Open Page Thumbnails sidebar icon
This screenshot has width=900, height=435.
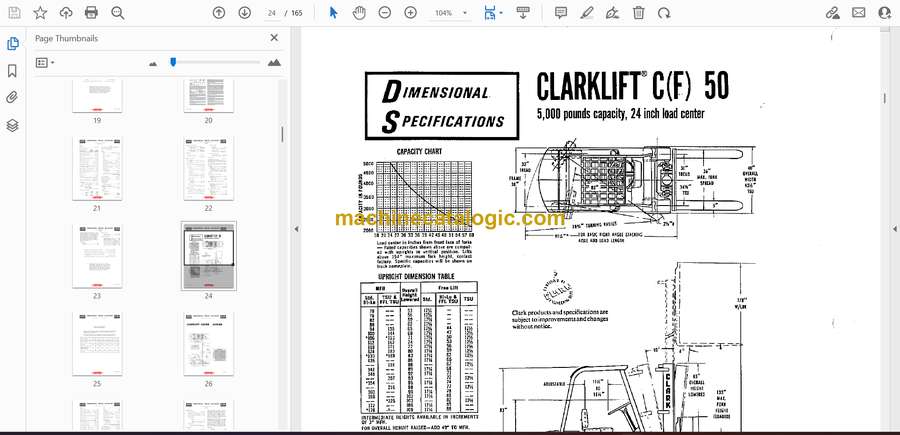pyautogui.click(x=13, y=44)
